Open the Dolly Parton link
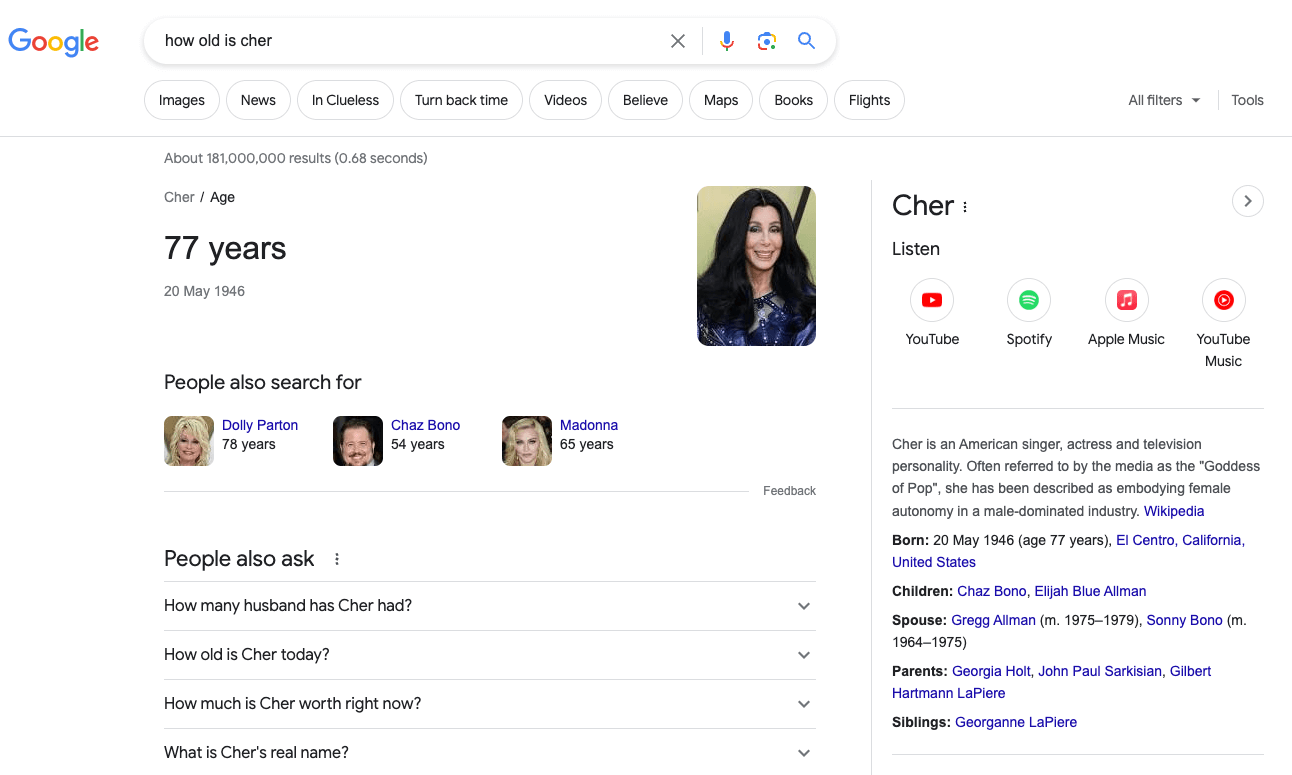The height and width of the screenshot is (775, 1292). pyautogui.click(x=260, y=425)
